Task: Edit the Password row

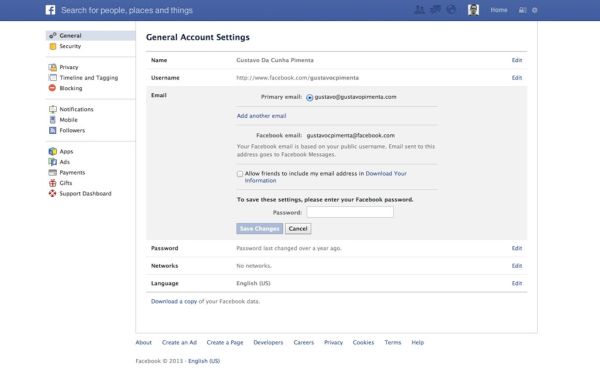Action: pos(517,248)
